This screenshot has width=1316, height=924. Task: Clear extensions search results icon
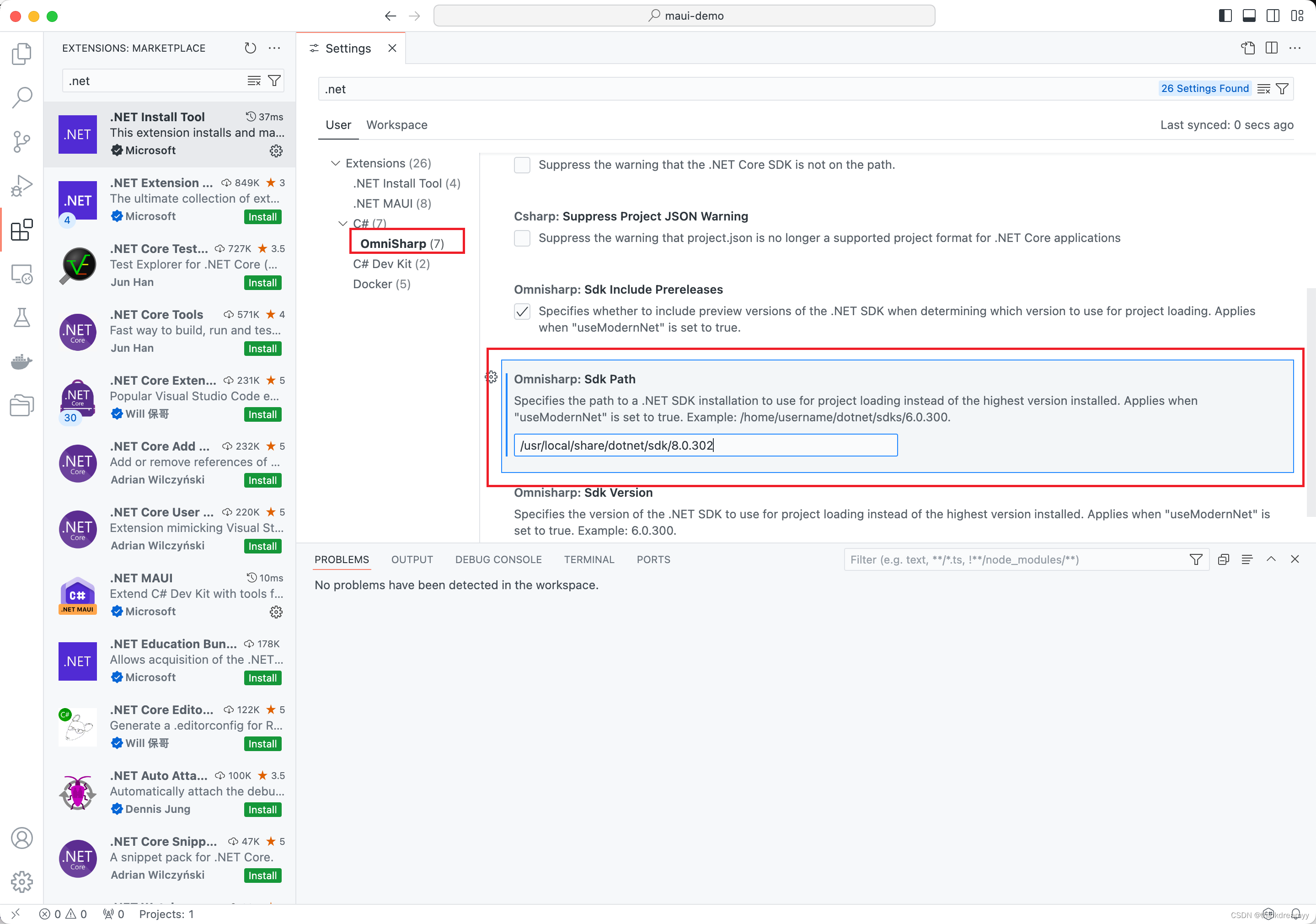[x=254, y=81]
